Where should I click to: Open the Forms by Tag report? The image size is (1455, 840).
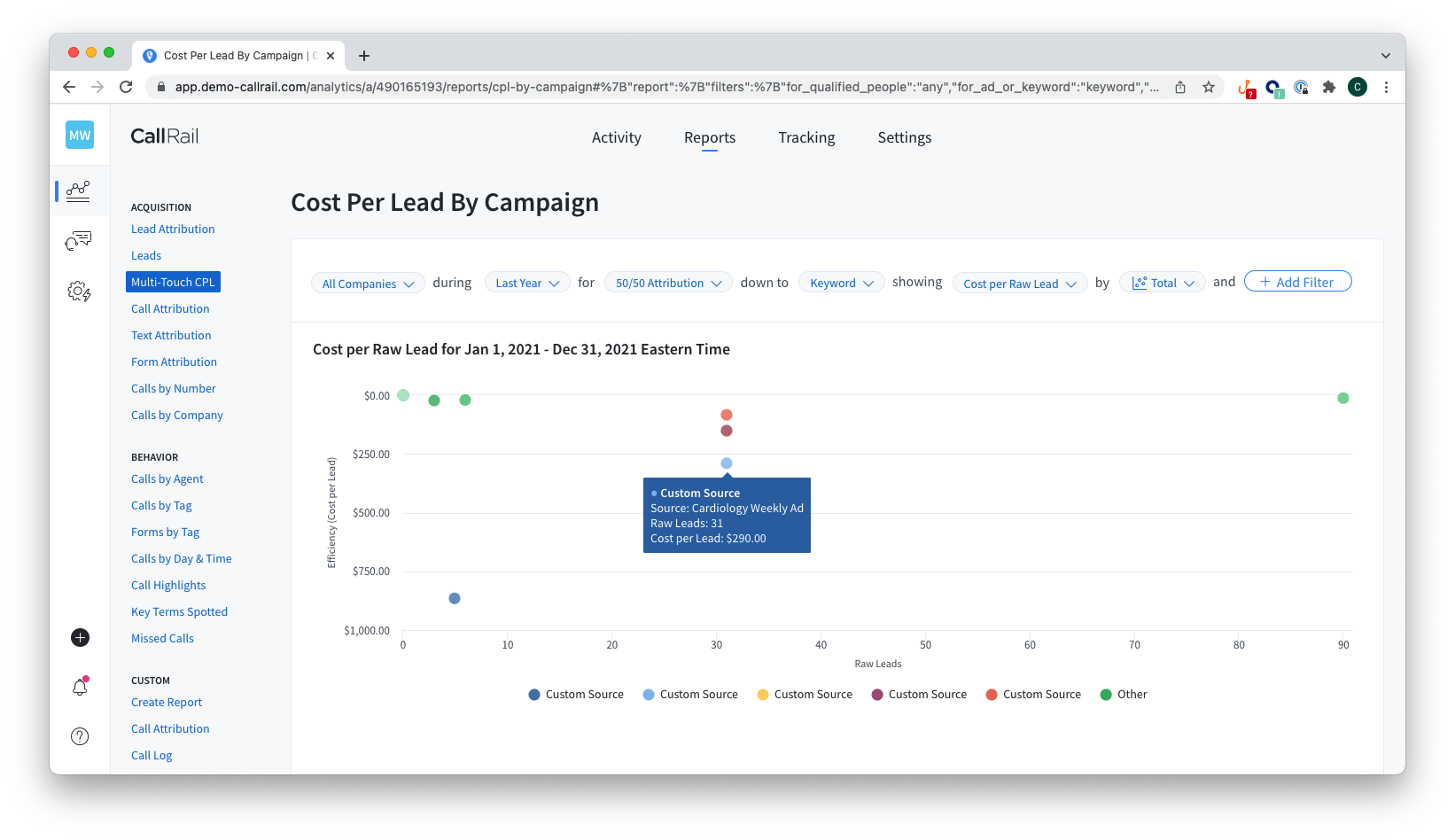click(165, 532)
